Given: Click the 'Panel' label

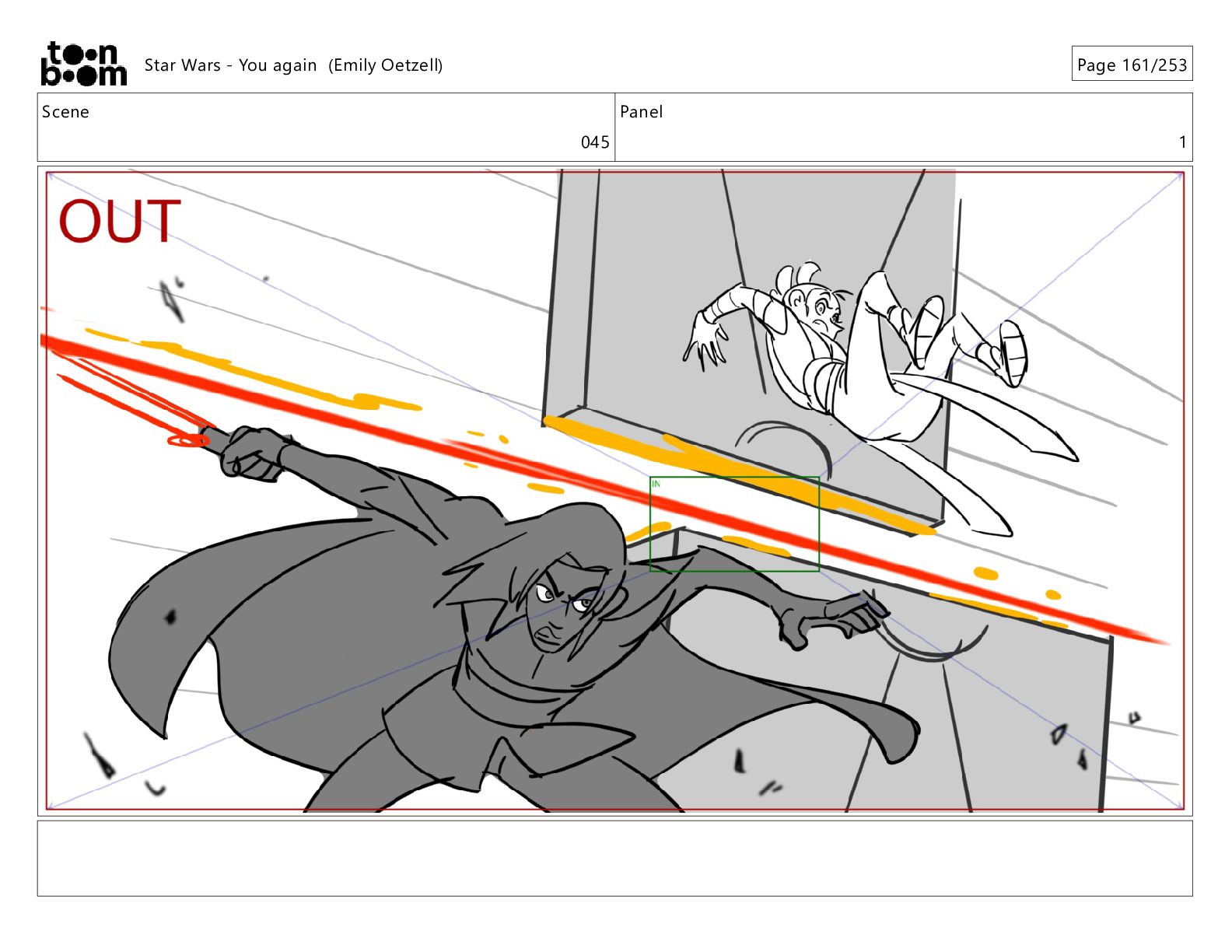Looking at the screenshot, I should (x=641, y=112).
